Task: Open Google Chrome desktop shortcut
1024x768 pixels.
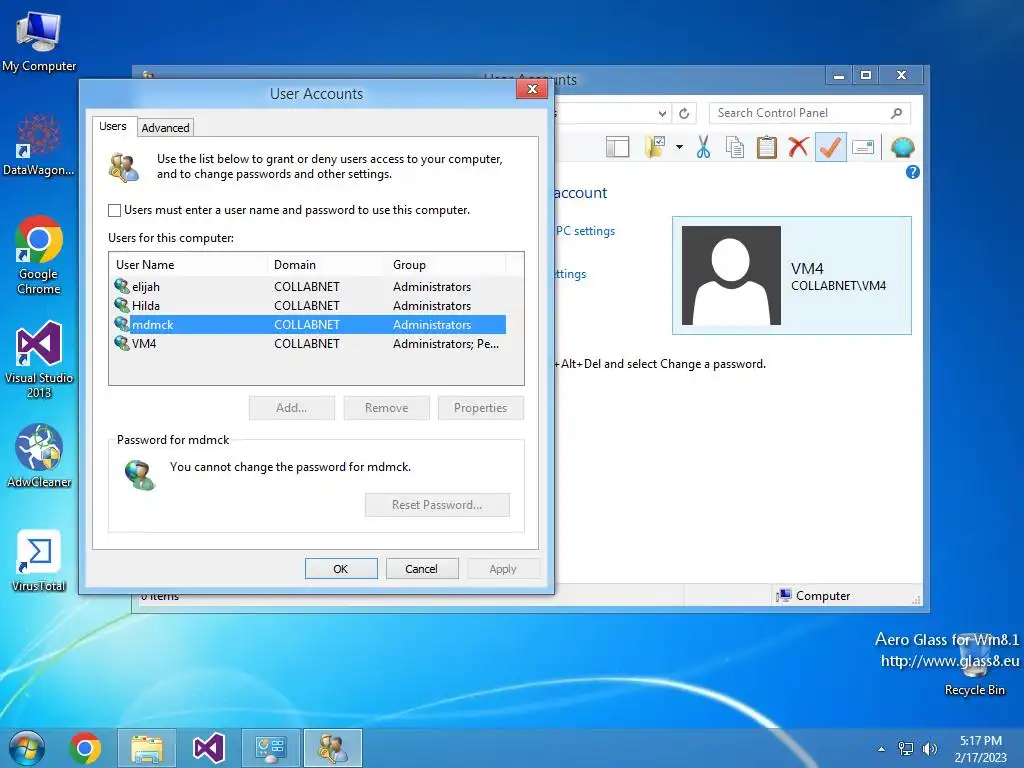Action: (x=39, y=255)
